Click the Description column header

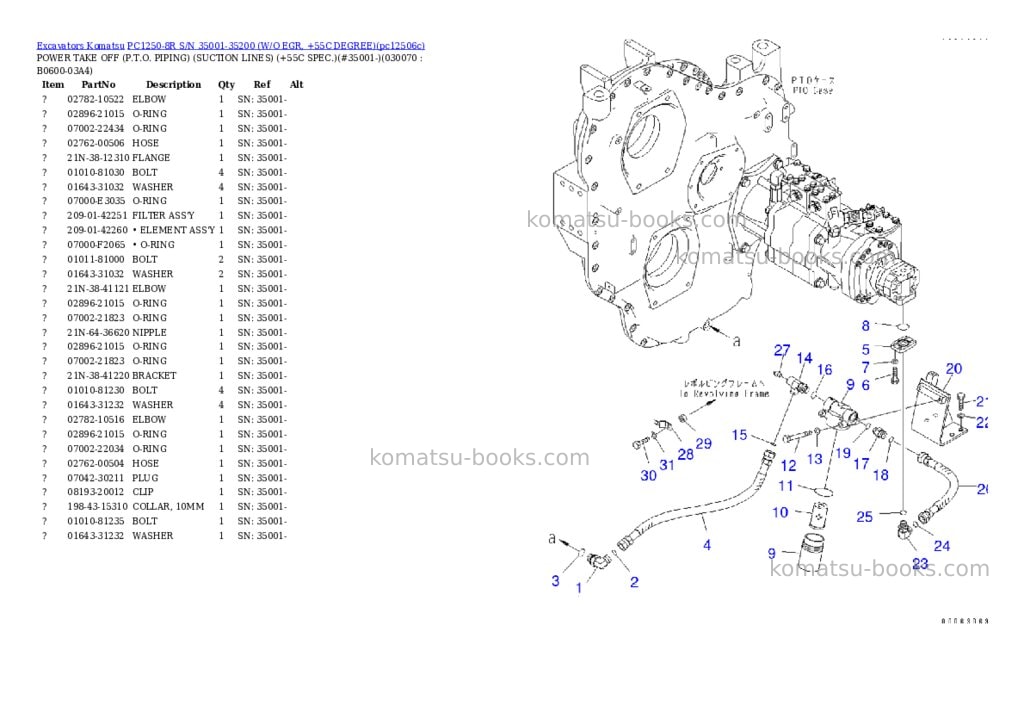[174, 84]
